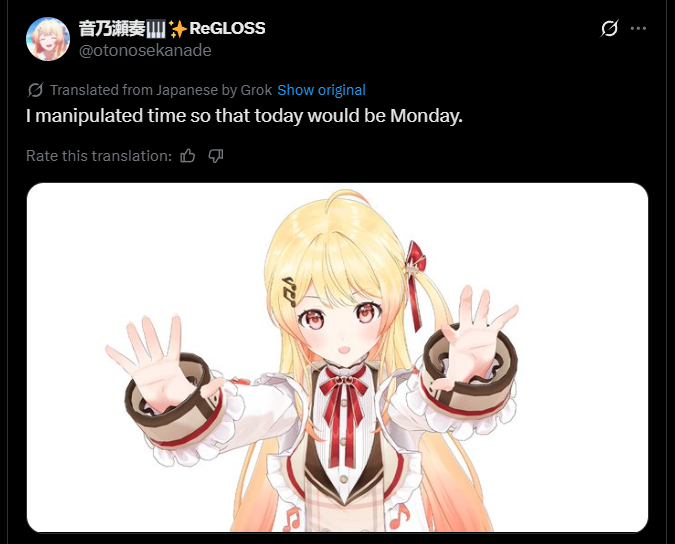Click the ReGLOSS text in display name
Image resolution: width=675 pixels, height=544 pixels.
click(227, 28)
